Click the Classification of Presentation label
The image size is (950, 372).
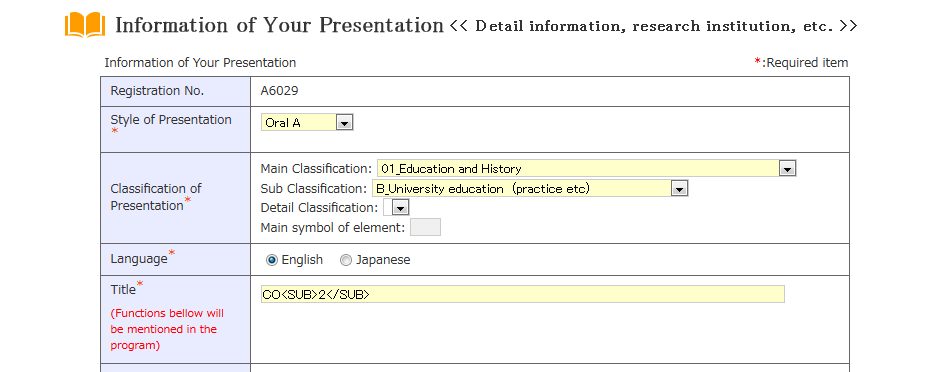coord(156,197)
